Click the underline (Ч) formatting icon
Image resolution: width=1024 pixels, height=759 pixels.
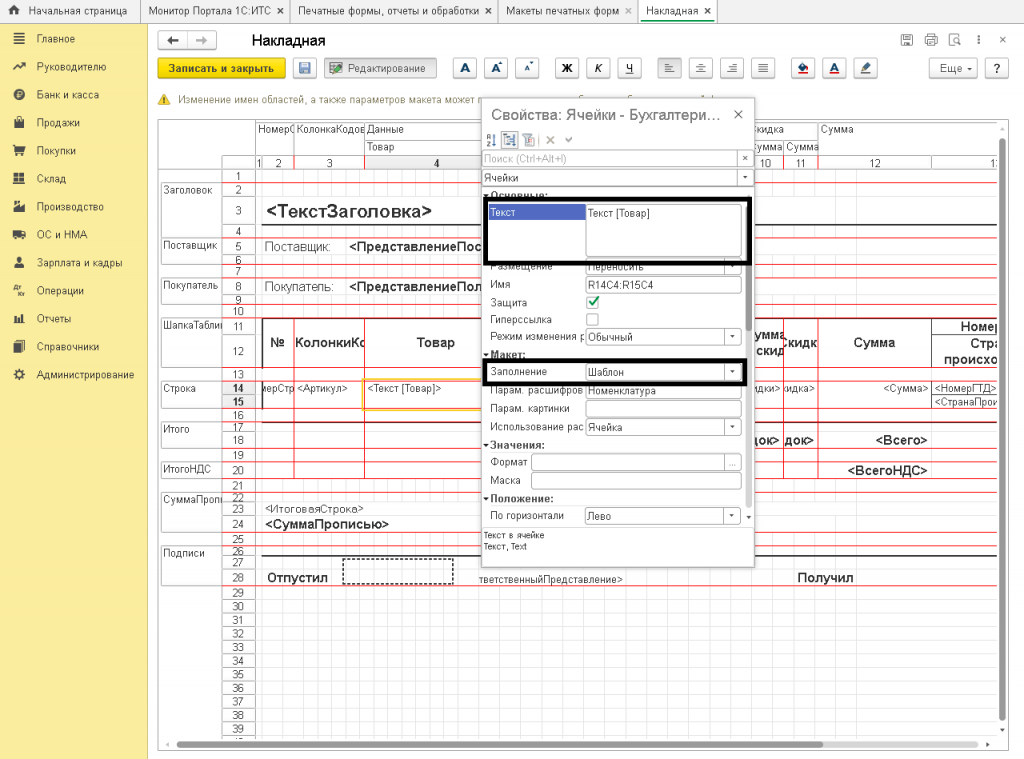(629, 68)
